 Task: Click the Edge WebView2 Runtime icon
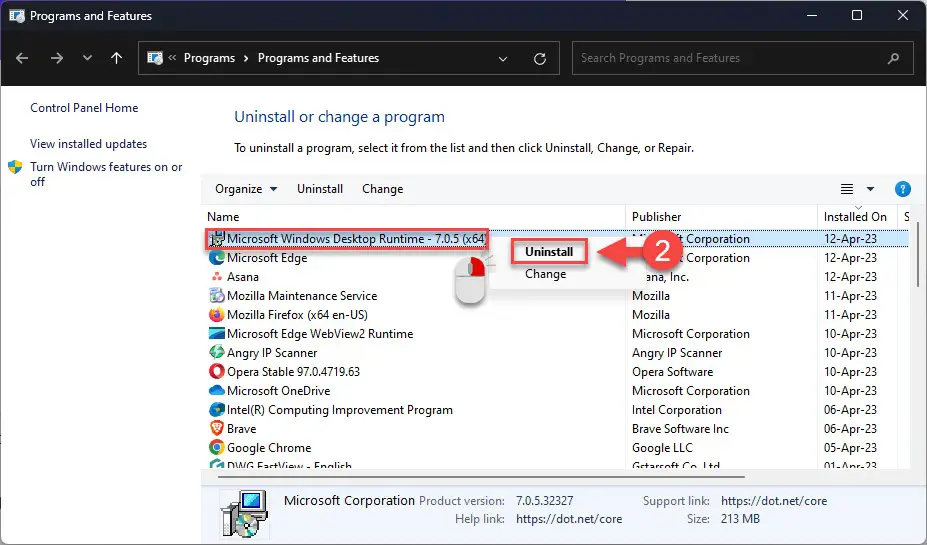tap(217, 333)
